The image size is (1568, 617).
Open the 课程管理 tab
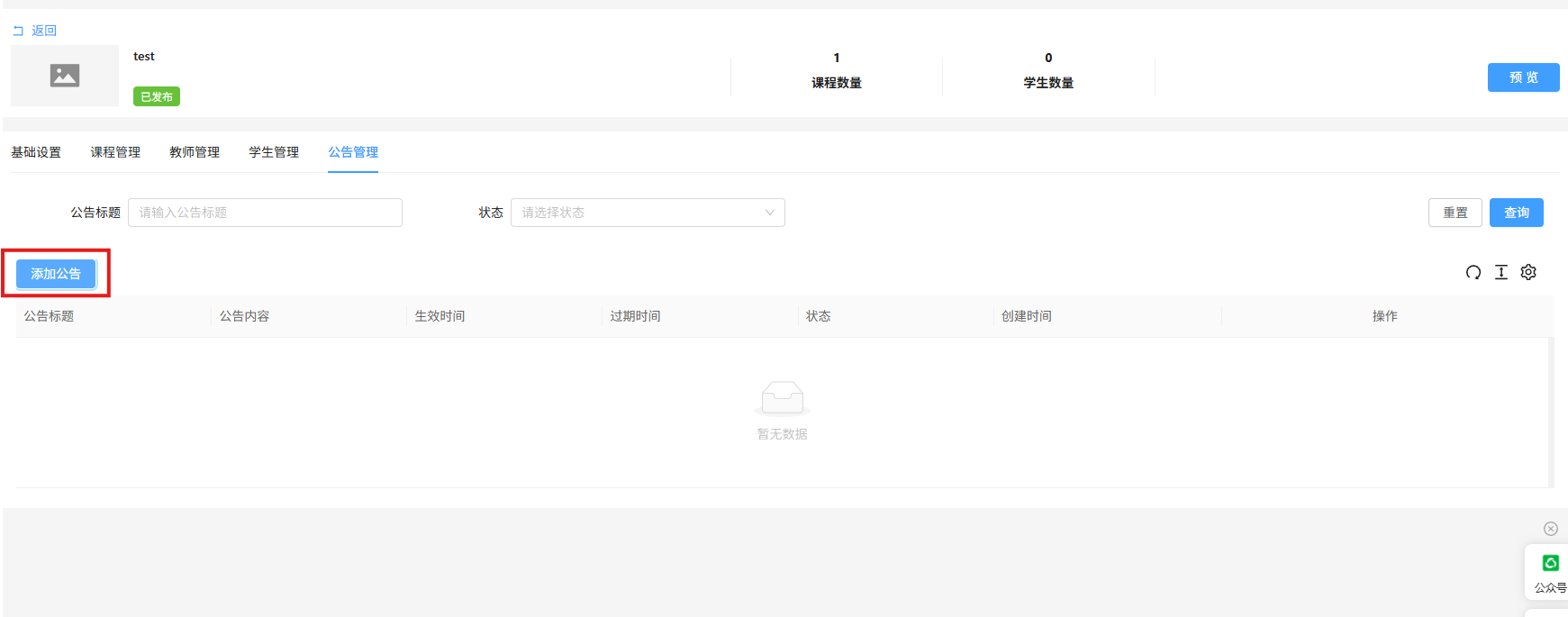pos(115,152)
